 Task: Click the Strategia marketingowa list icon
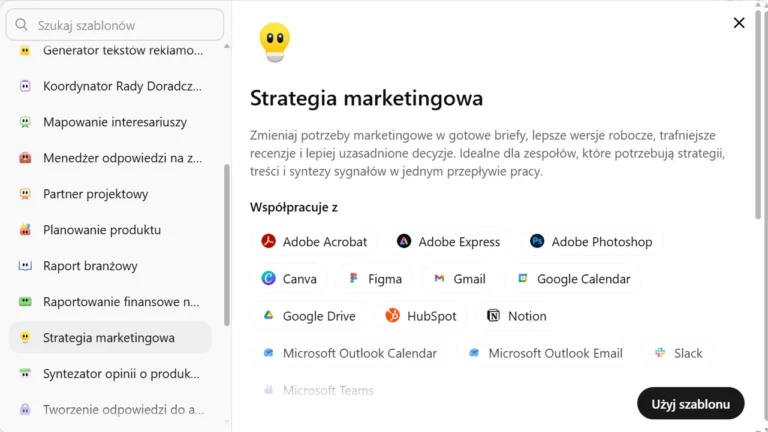point(25,337)
